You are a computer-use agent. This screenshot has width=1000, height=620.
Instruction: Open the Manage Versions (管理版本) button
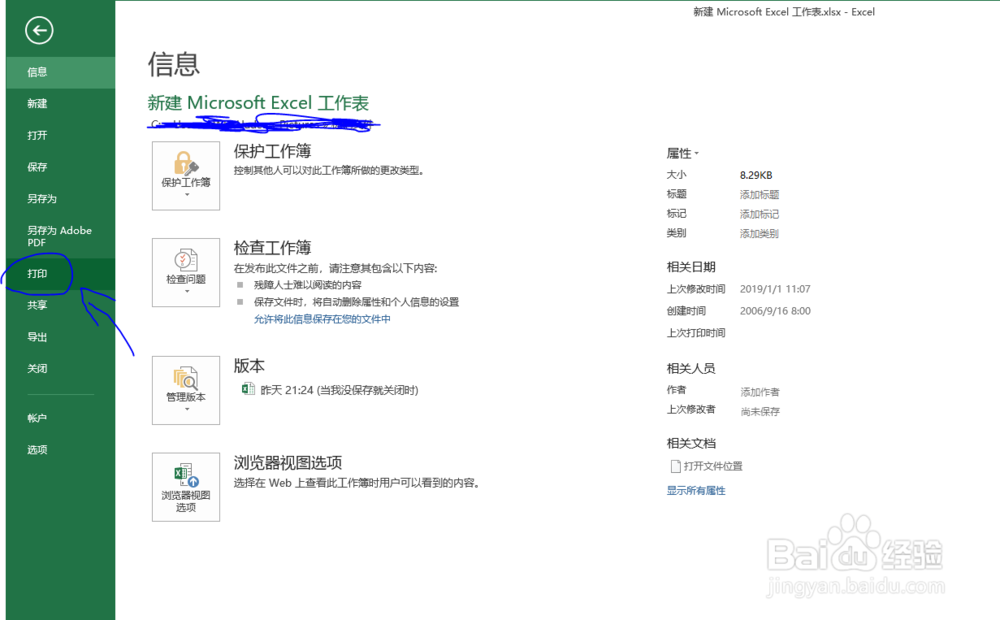(186, 390)
